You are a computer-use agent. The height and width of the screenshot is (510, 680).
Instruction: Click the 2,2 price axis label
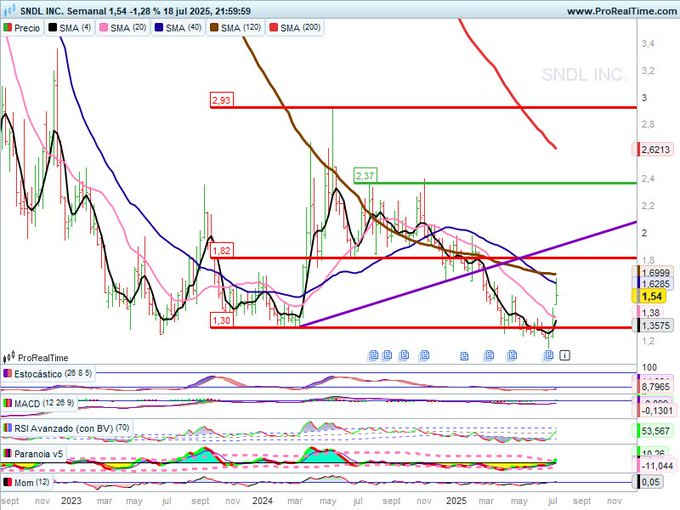coord(648,206)
